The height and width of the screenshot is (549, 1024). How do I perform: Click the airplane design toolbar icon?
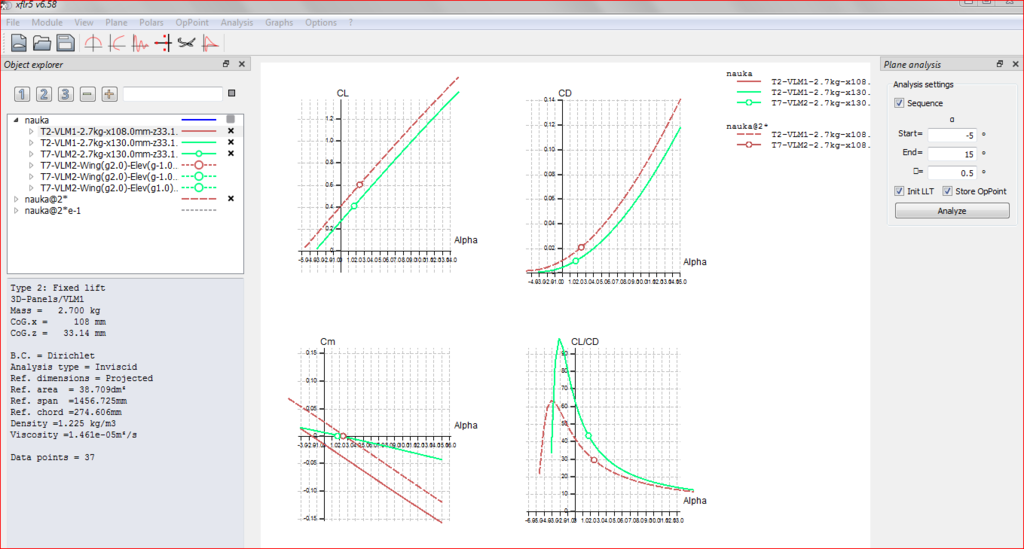[186, 43]
